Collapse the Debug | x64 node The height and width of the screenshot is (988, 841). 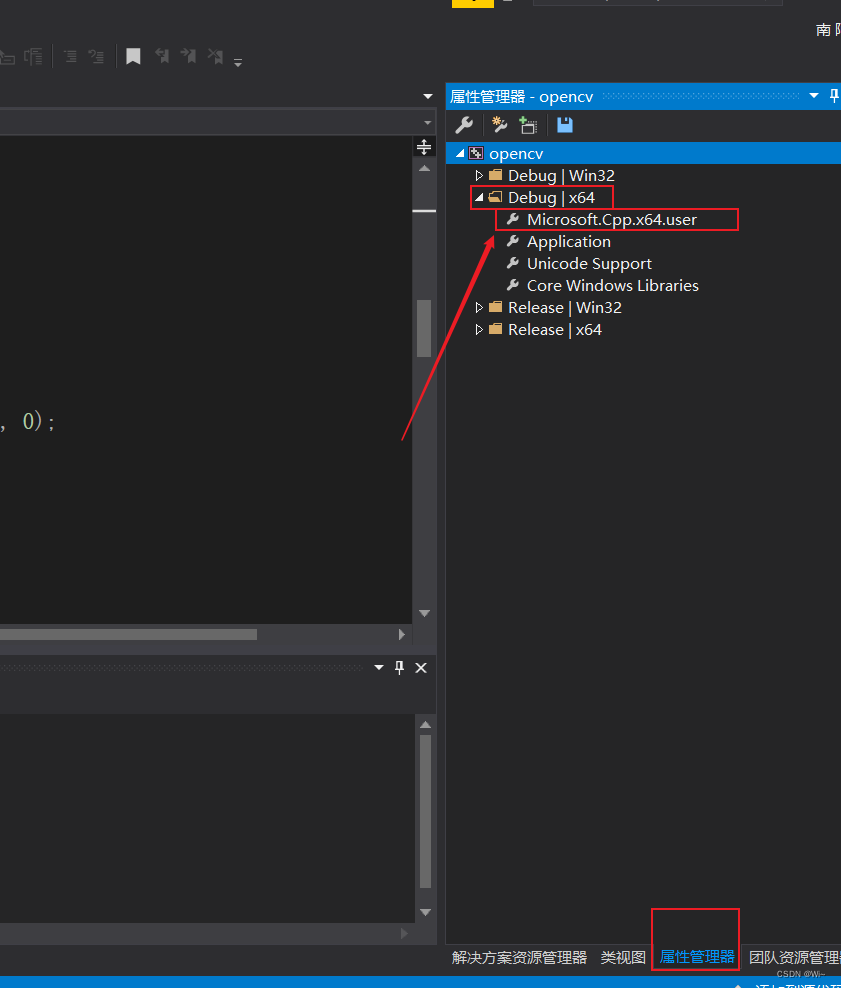point(479,197)
